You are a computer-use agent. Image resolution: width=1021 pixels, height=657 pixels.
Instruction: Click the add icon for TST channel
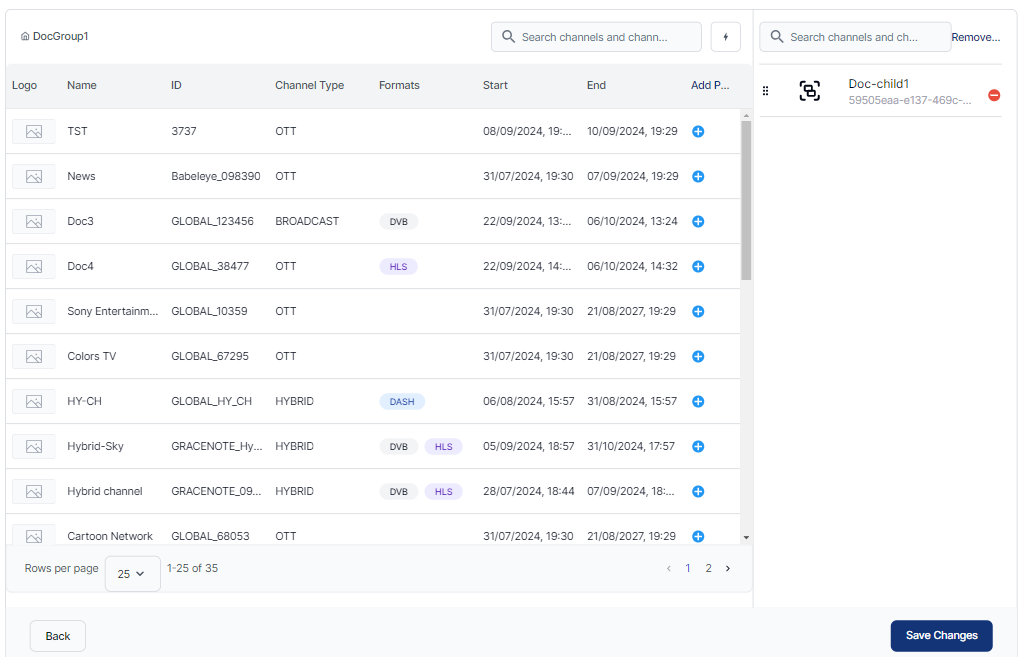[698, 131]
